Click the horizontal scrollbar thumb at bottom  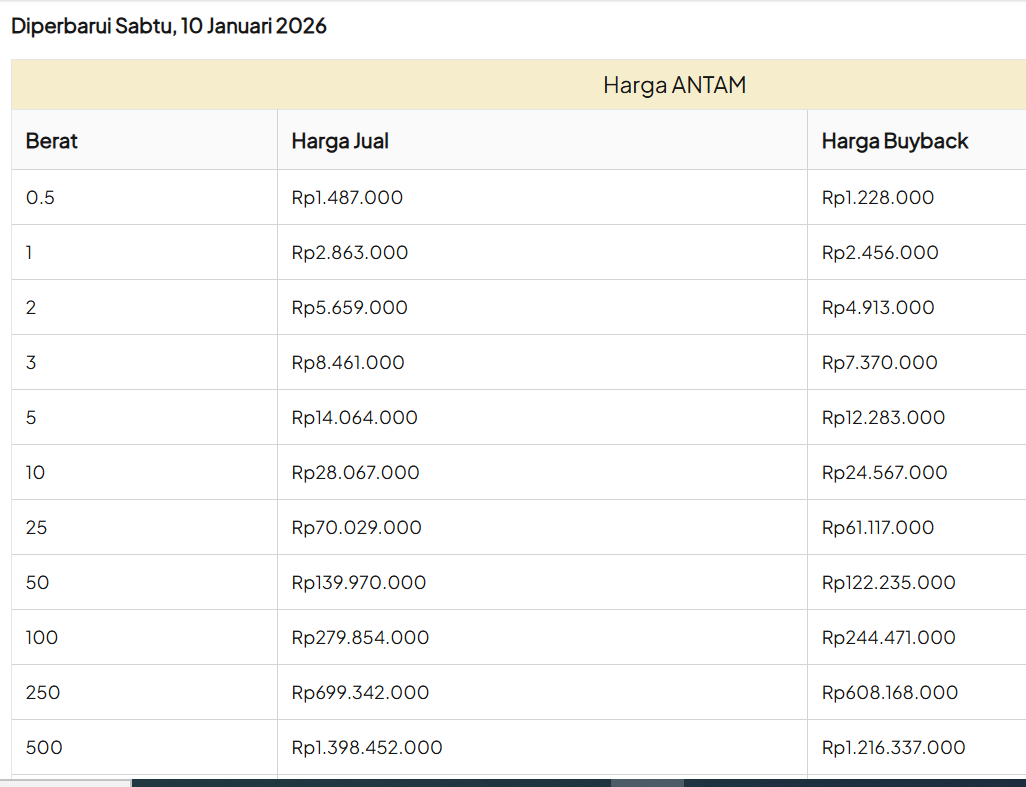pos(647,782)
